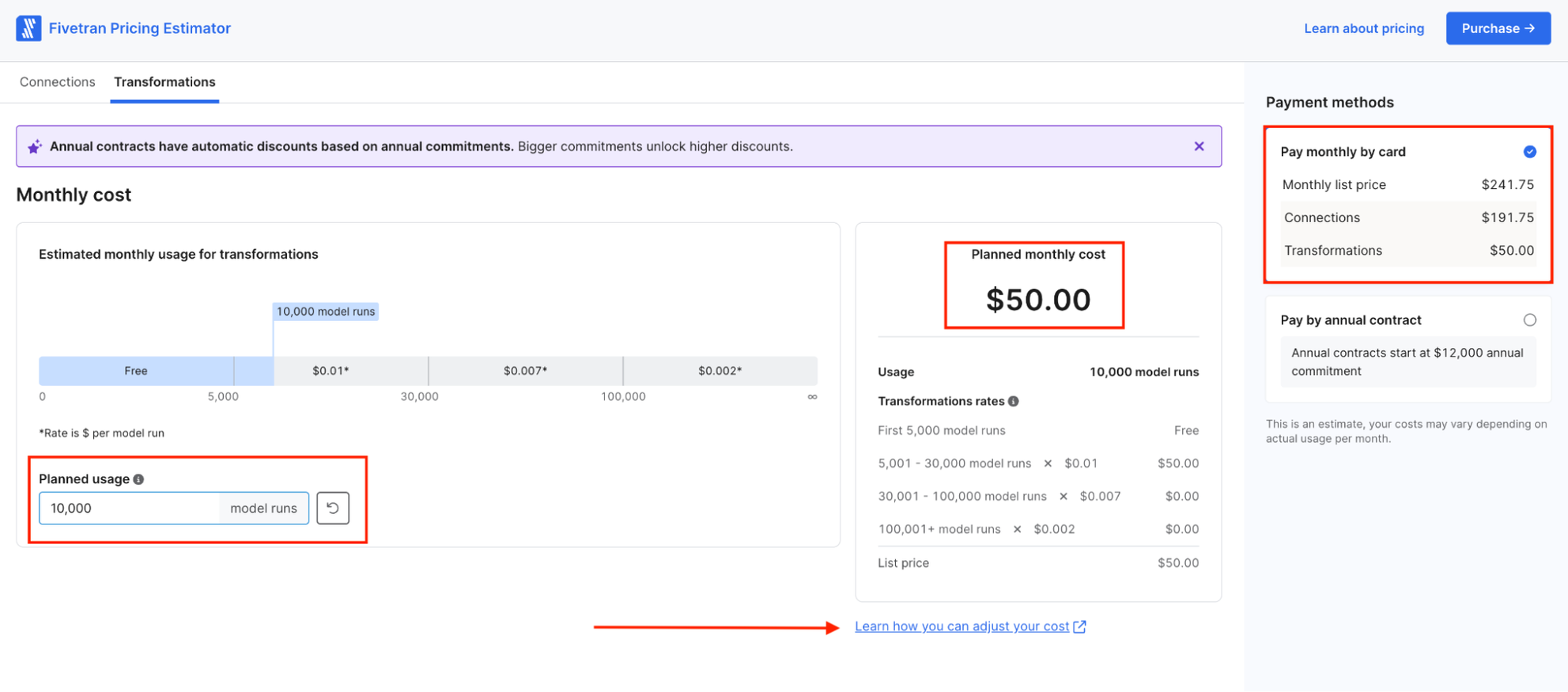Click the Transformations rates info icon
The width and height of the screenshot is (1568, 692).
(1014, 402)
